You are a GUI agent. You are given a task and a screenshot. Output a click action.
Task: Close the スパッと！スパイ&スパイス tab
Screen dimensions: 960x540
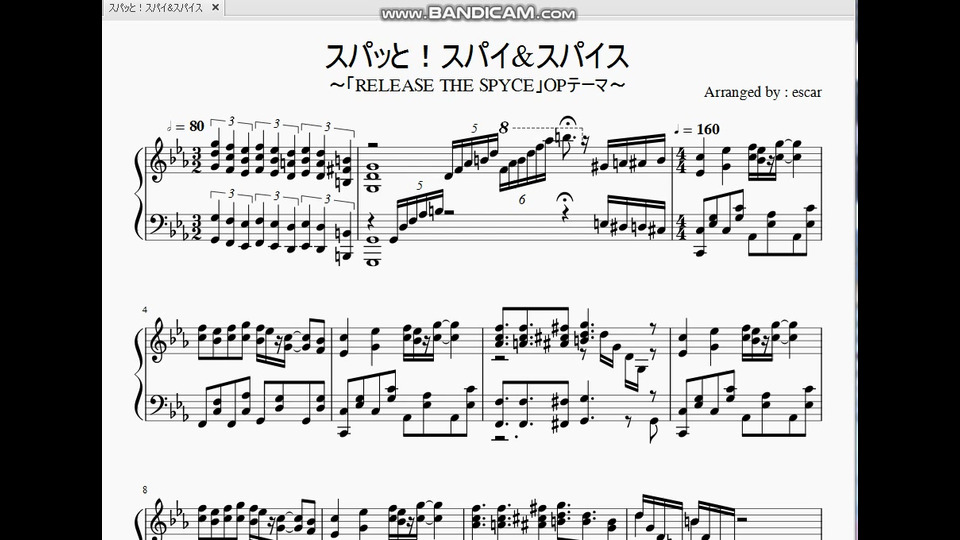215,7
